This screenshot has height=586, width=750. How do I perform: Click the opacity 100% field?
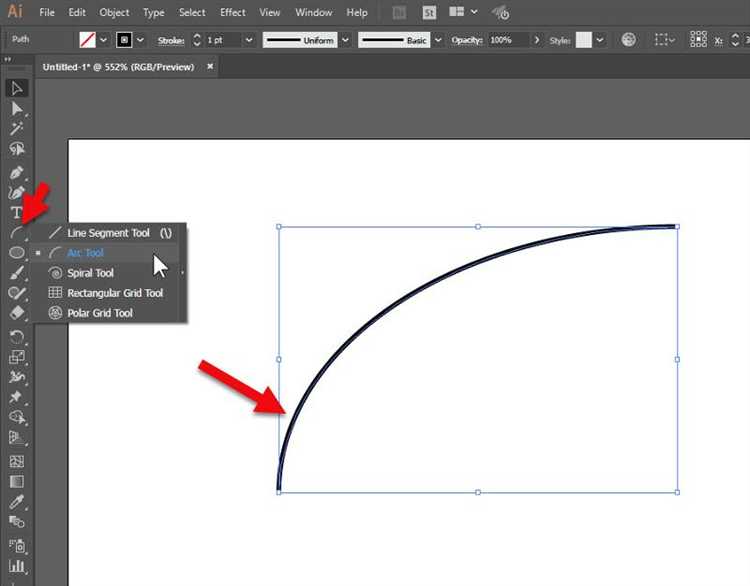click(508, 40)
